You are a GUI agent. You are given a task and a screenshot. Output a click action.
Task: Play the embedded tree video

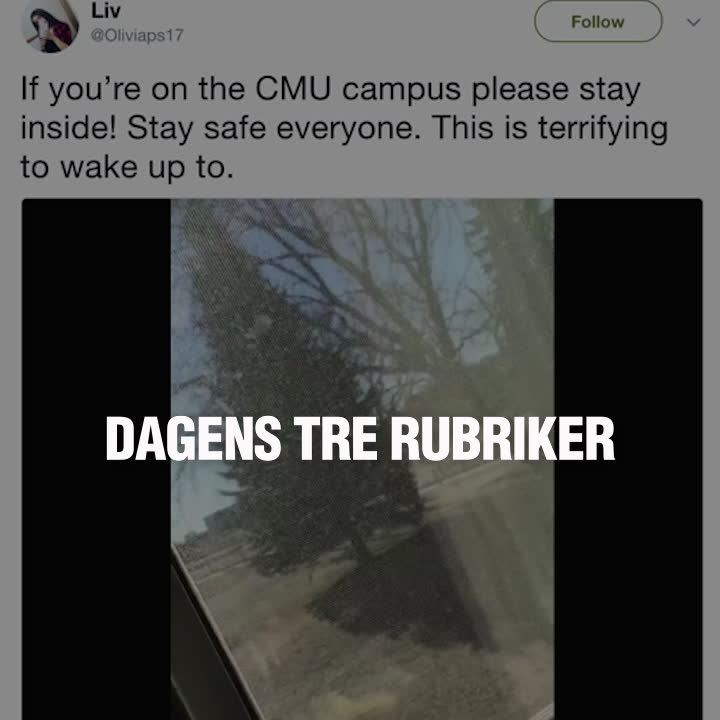(x=362, y=459)
